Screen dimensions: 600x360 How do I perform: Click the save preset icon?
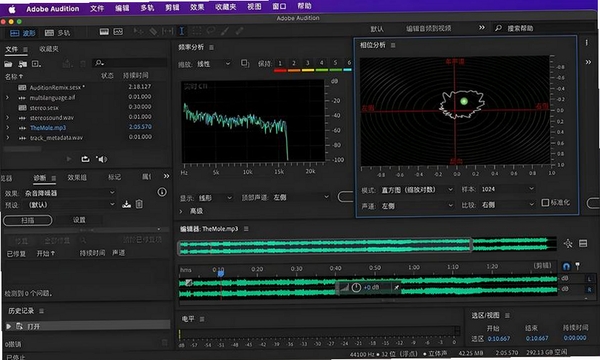(x=126, y=204)
